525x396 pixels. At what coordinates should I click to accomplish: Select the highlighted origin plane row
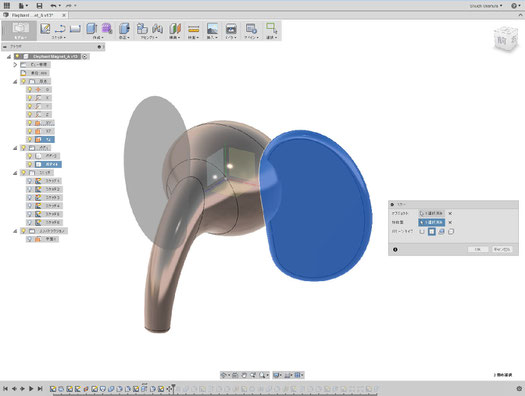coord(40,139)
